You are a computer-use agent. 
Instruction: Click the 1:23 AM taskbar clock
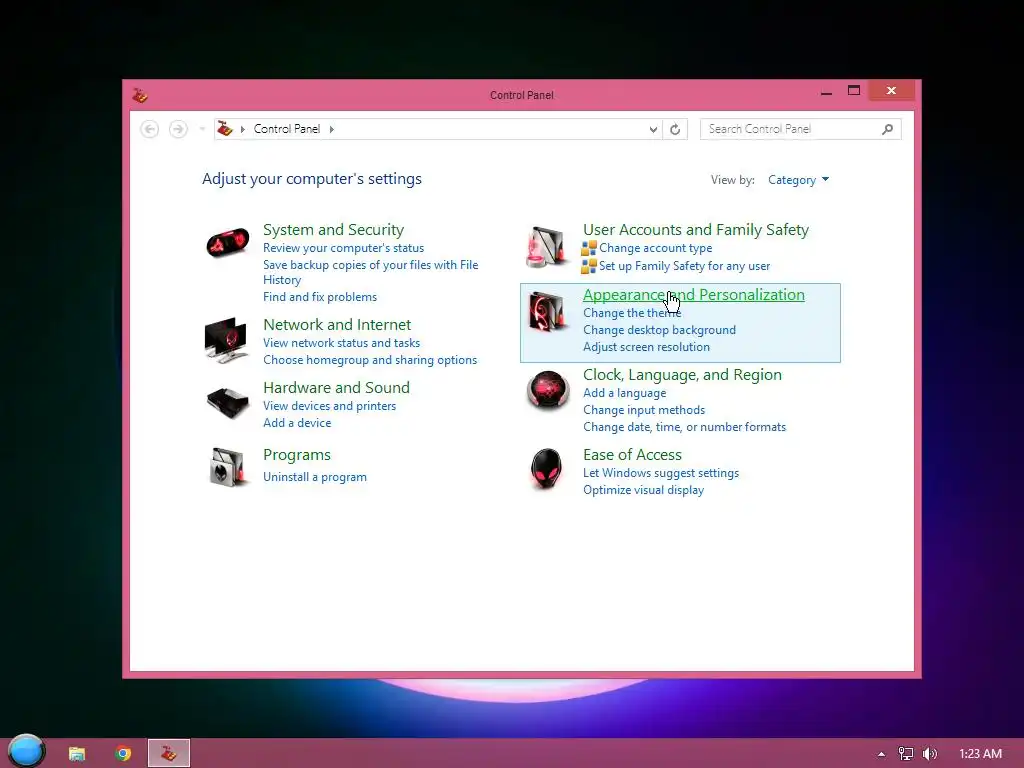coord(980,754)
